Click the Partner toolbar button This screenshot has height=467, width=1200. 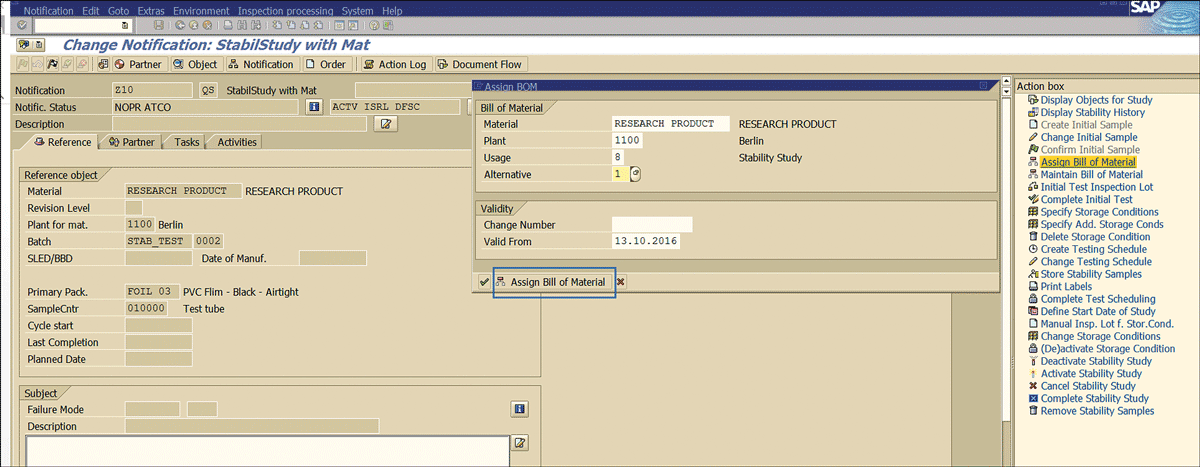tap(138, 65)
